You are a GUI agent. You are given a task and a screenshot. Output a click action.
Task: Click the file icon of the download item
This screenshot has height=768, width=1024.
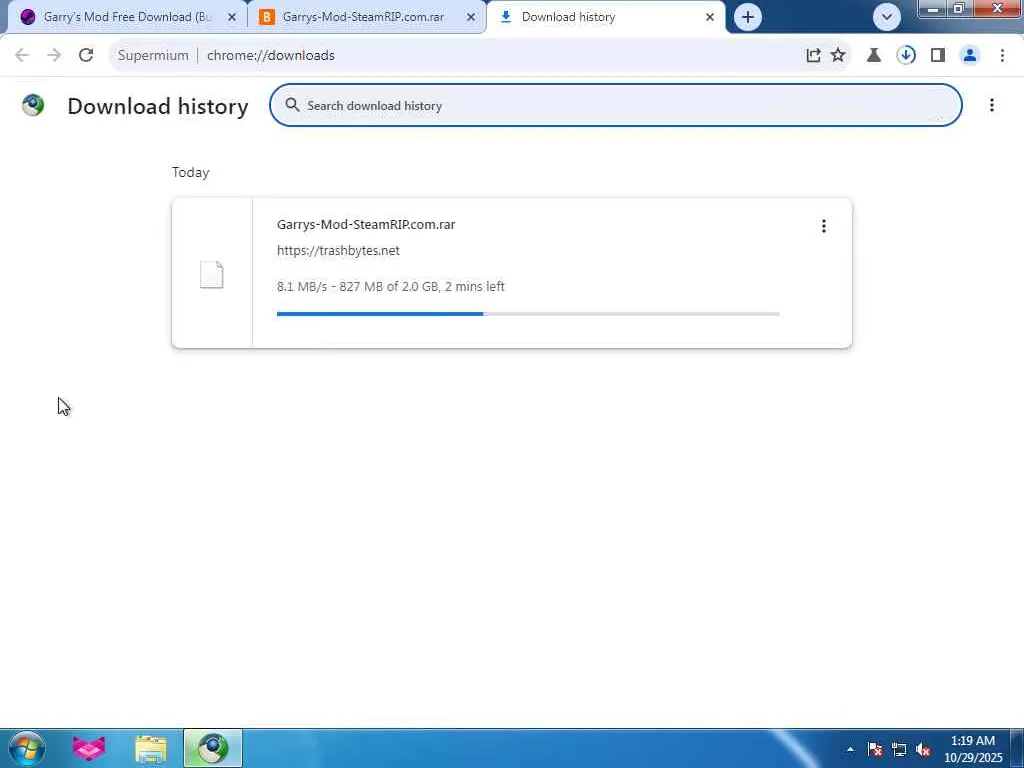[212, 274]
